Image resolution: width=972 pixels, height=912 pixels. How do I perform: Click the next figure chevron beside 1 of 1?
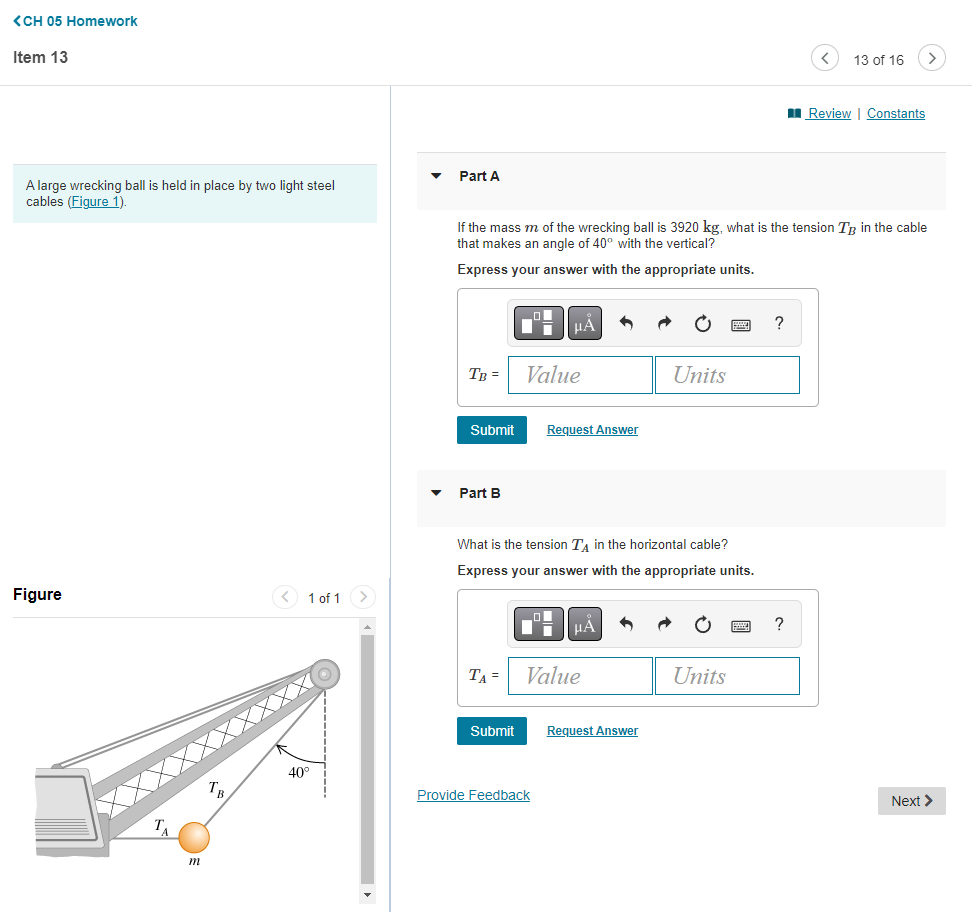[362, 597]
